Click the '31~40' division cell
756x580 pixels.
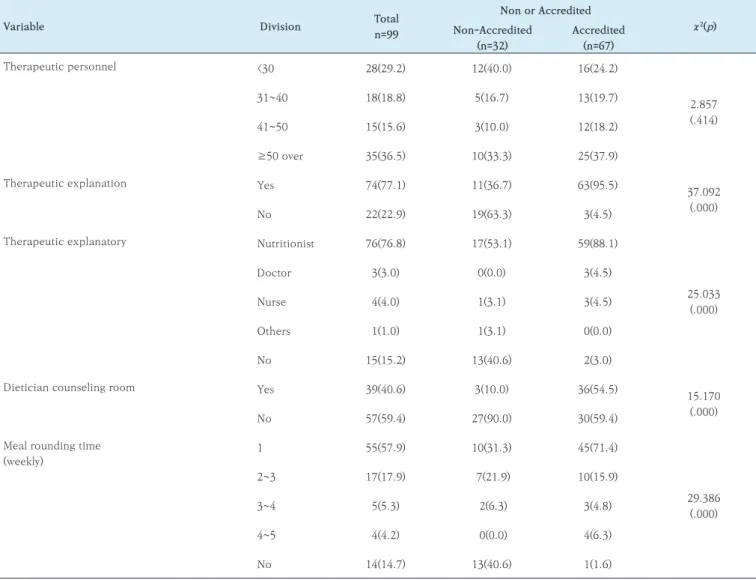[272, 98]
